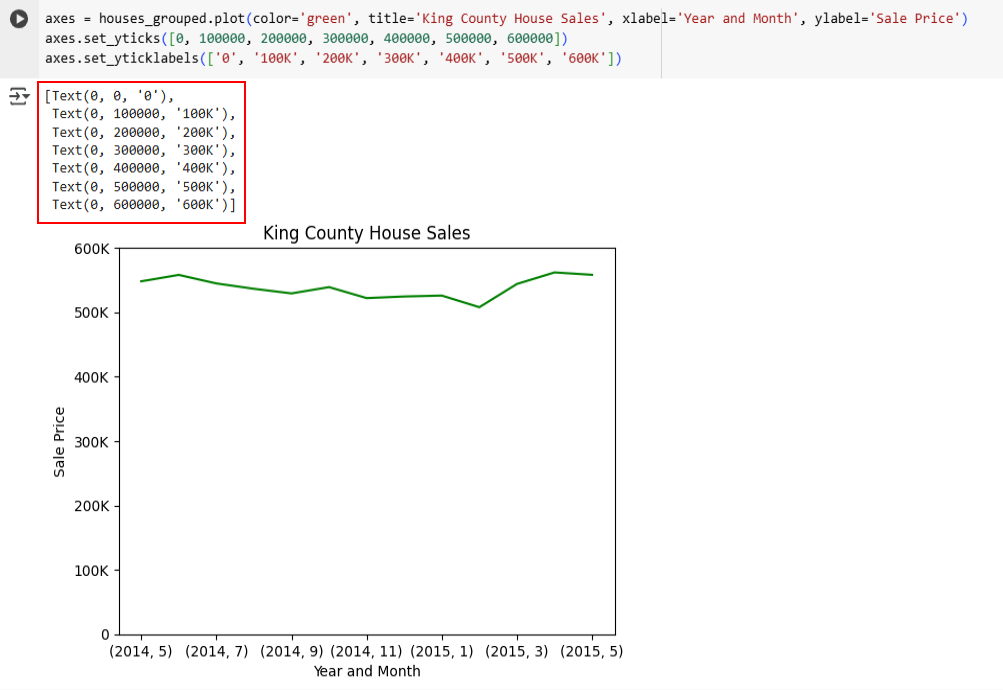Toggle the cell output options icon

(x=19, y=97)
